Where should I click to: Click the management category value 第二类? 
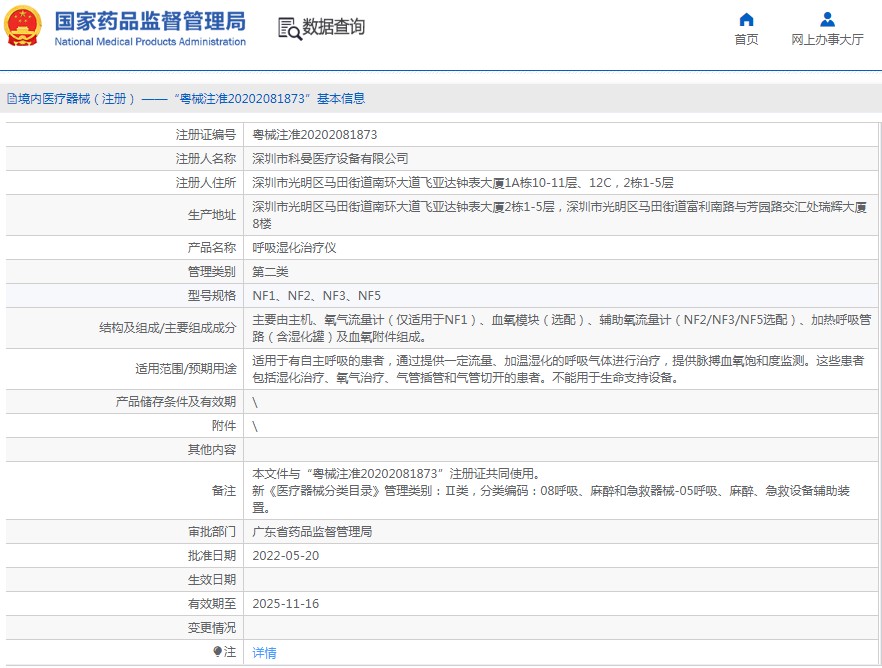pos(270,272)
